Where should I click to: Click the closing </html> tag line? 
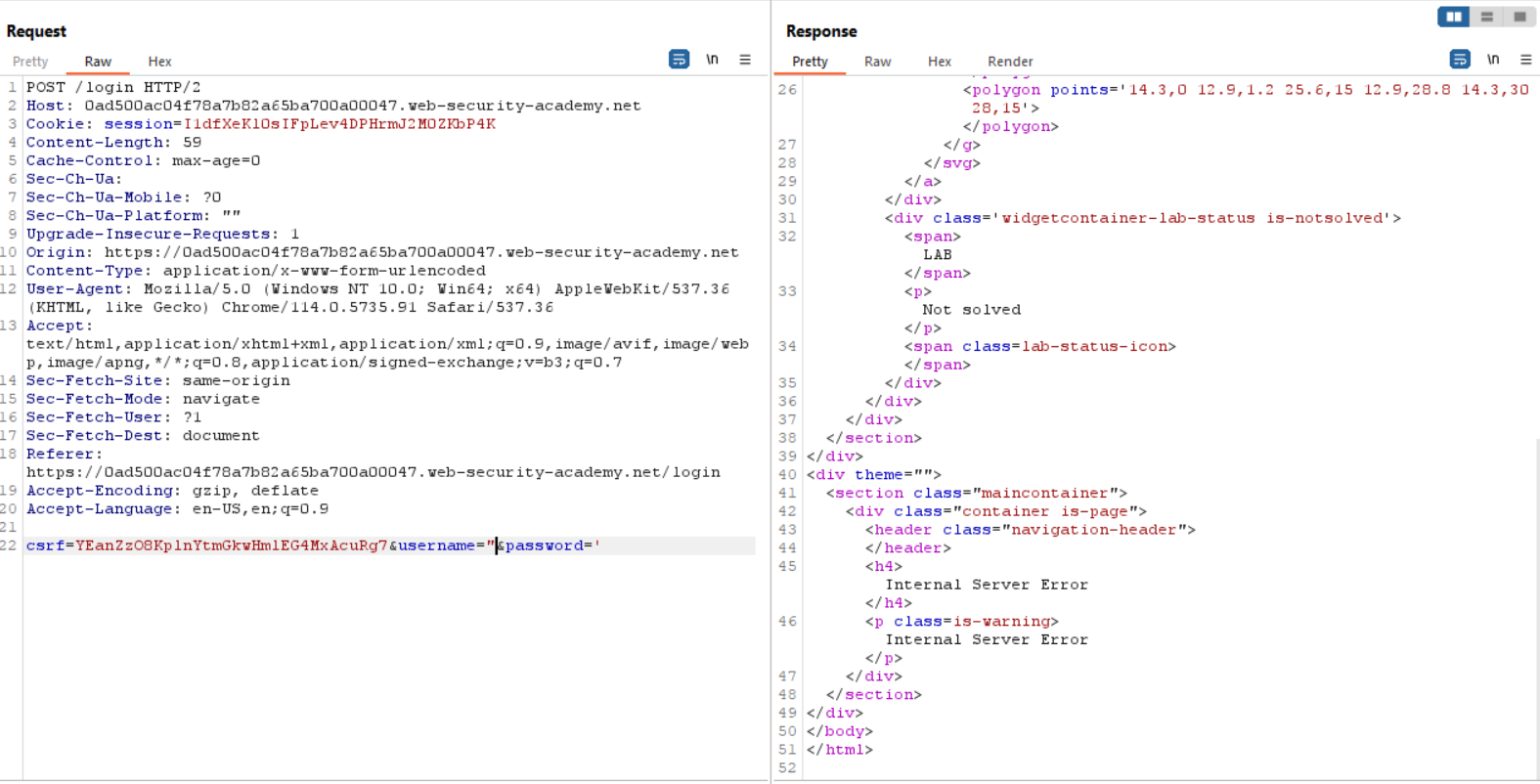(840, 750)
